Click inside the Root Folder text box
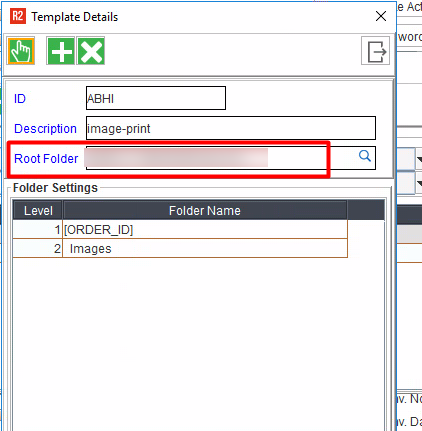This screenshot has width=422, height=431. click(231, 158)
